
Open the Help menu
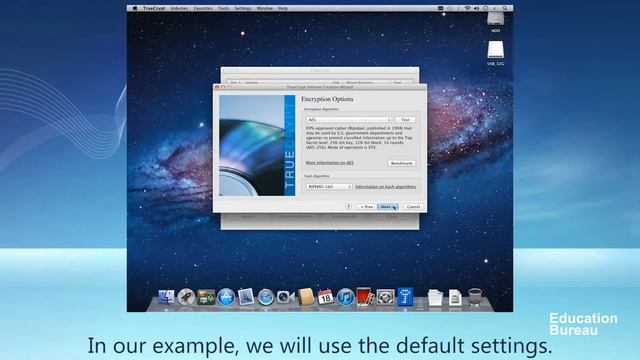(x=283, y=8)
